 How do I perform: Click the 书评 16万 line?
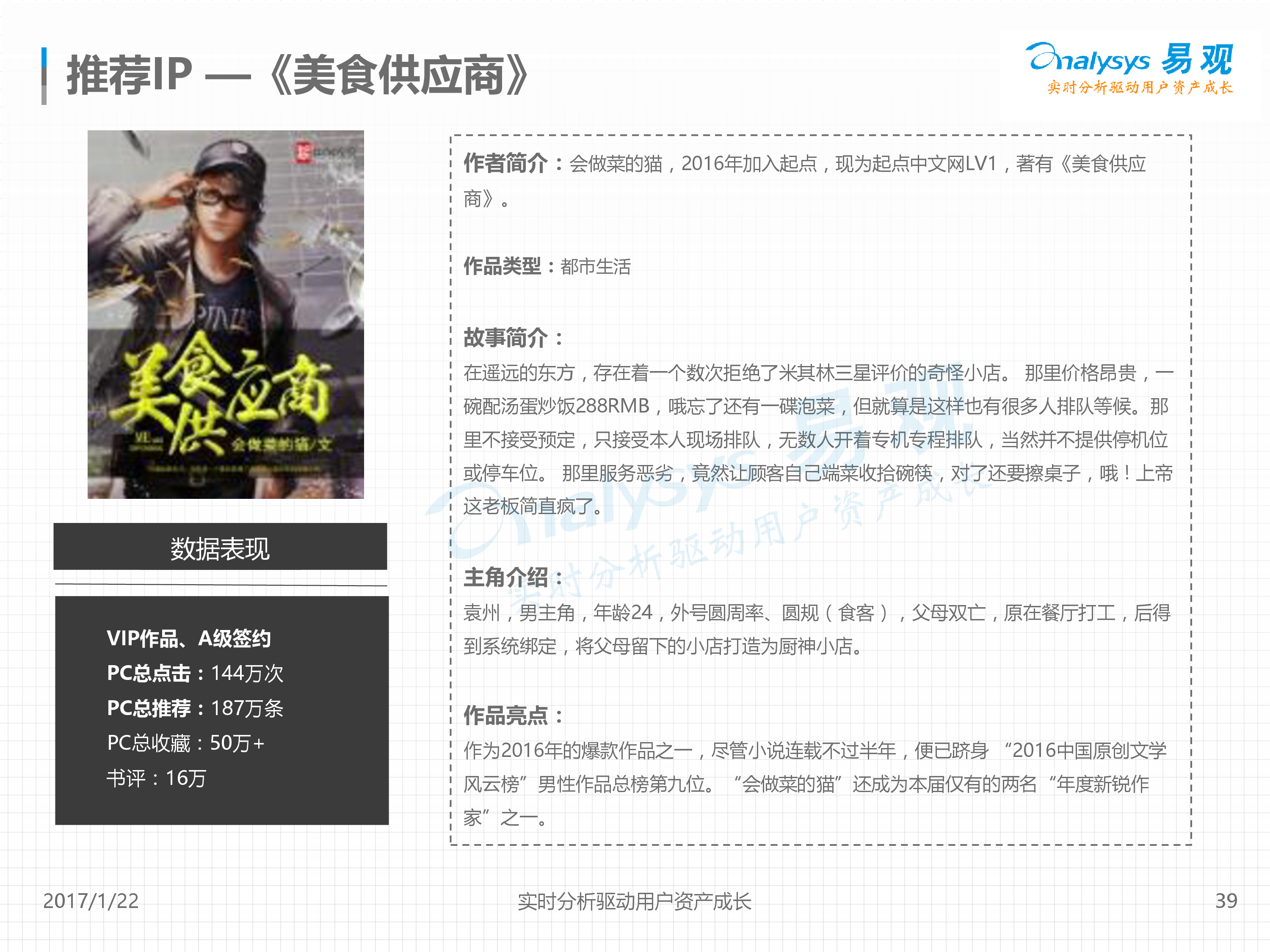[x=156, y=779]
